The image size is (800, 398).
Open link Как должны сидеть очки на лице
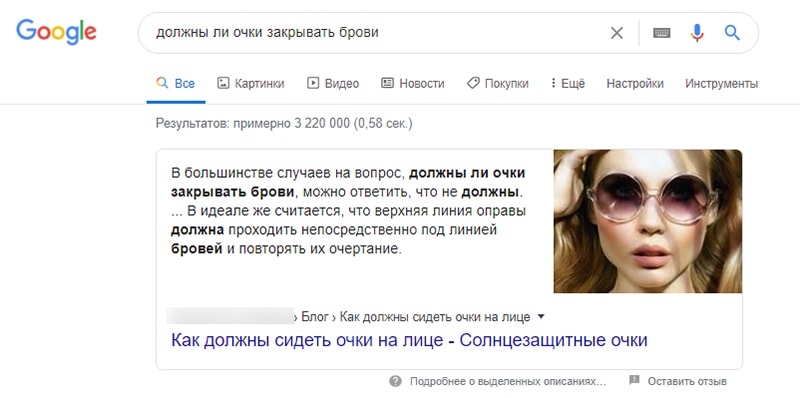tap(409, 340)
